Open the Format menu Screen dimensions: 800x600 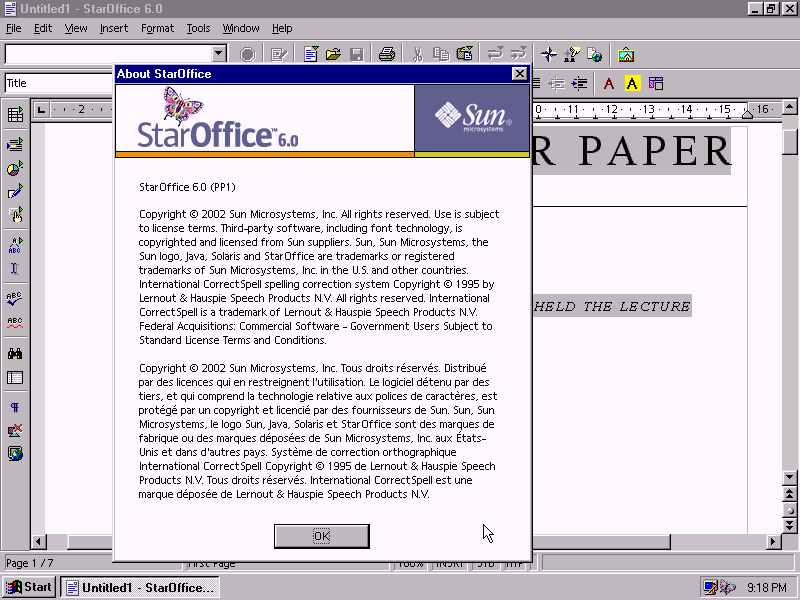pyautogui.click(x=157, y=28)
